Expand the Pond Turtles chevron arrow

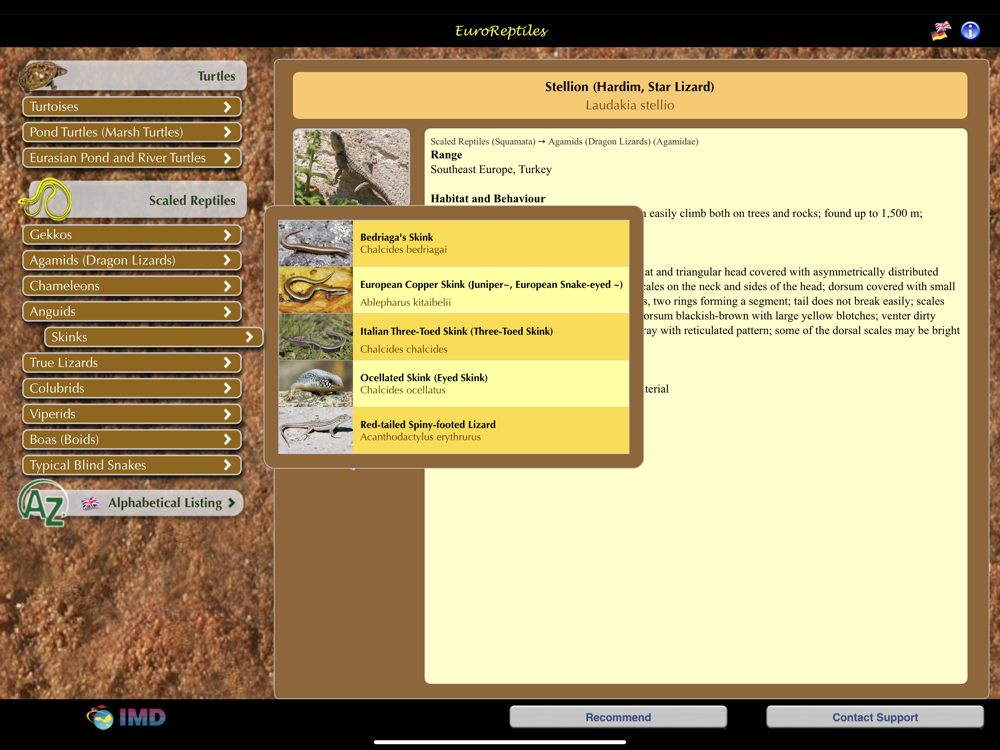(227, 132)
